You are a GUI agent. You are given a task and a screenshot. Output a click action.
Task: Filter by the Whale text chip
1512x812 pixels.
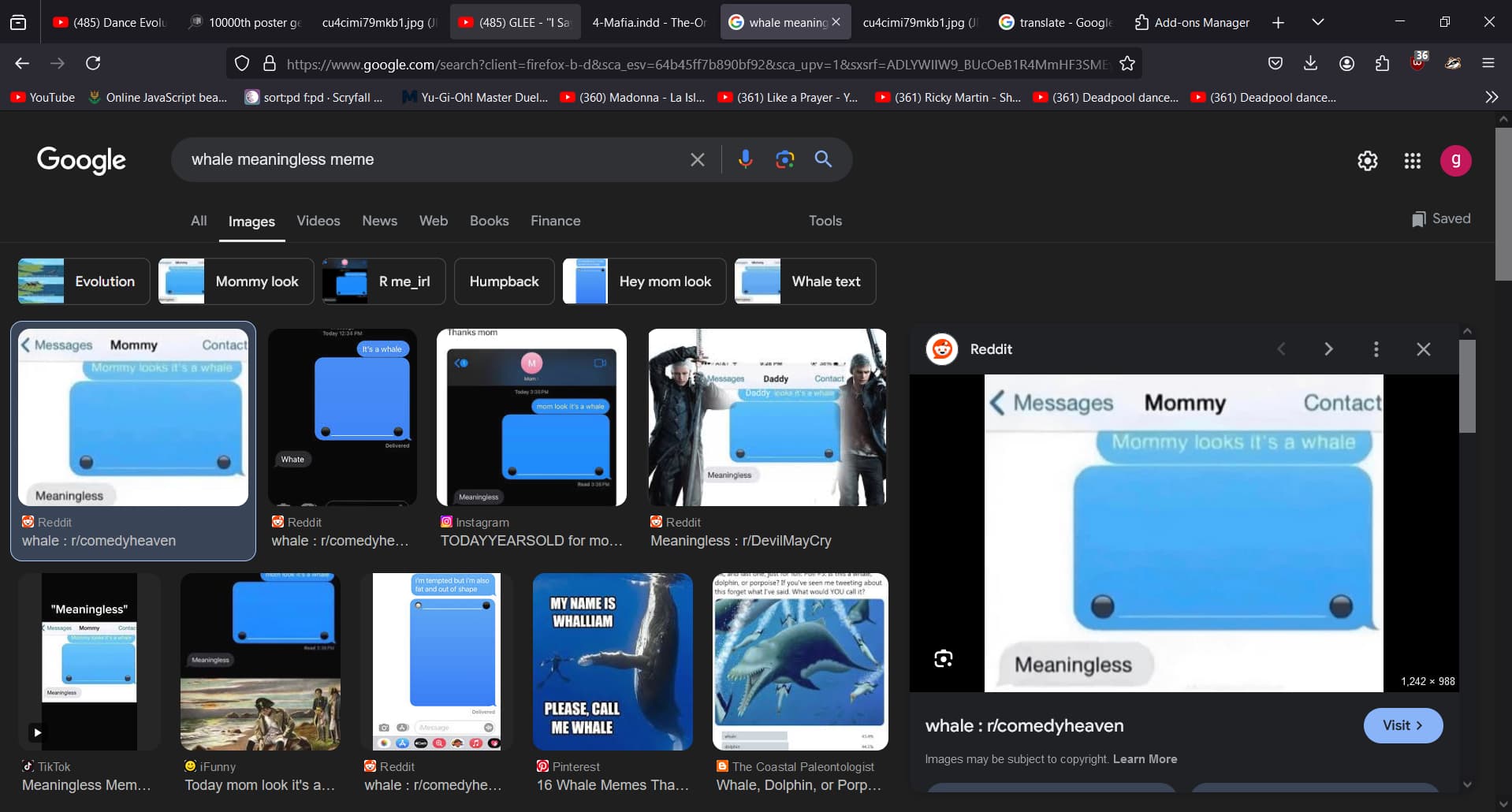[805, 281]
